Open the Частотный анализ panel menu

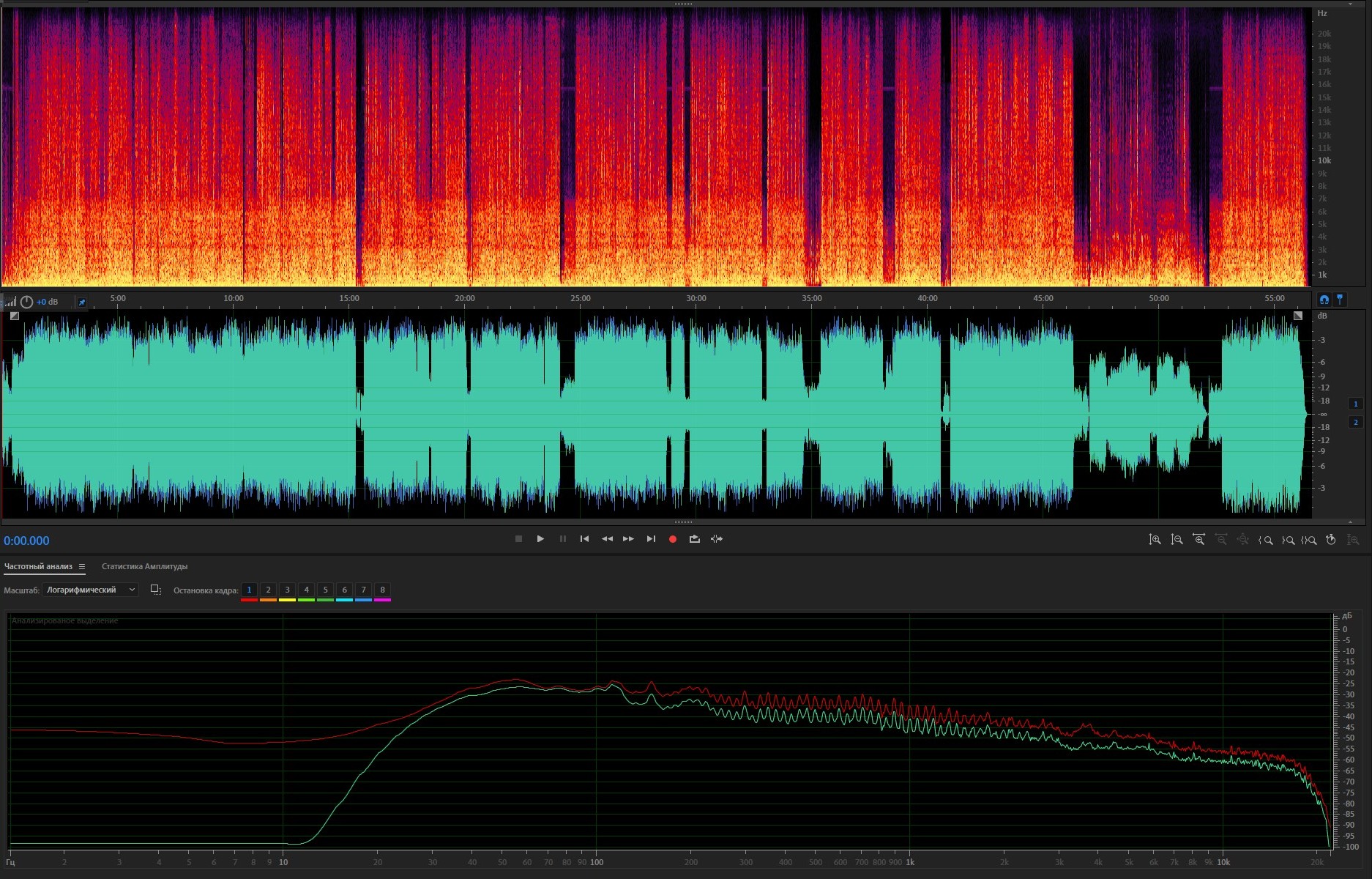click(82, 566)
